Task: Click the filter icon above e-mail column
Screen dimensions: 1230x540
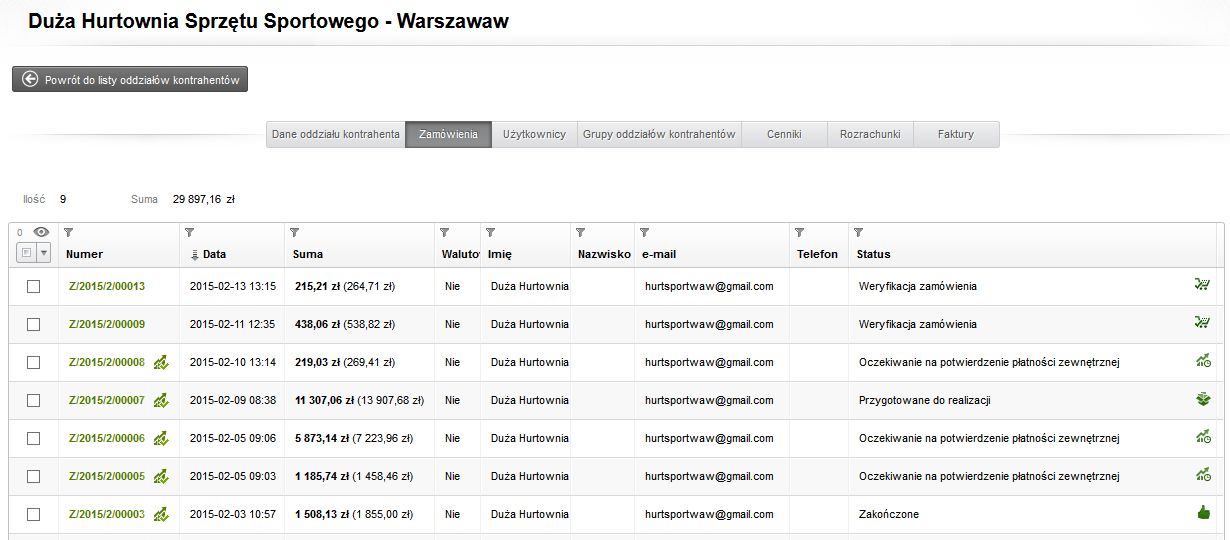Action: [x=644, y=232]
